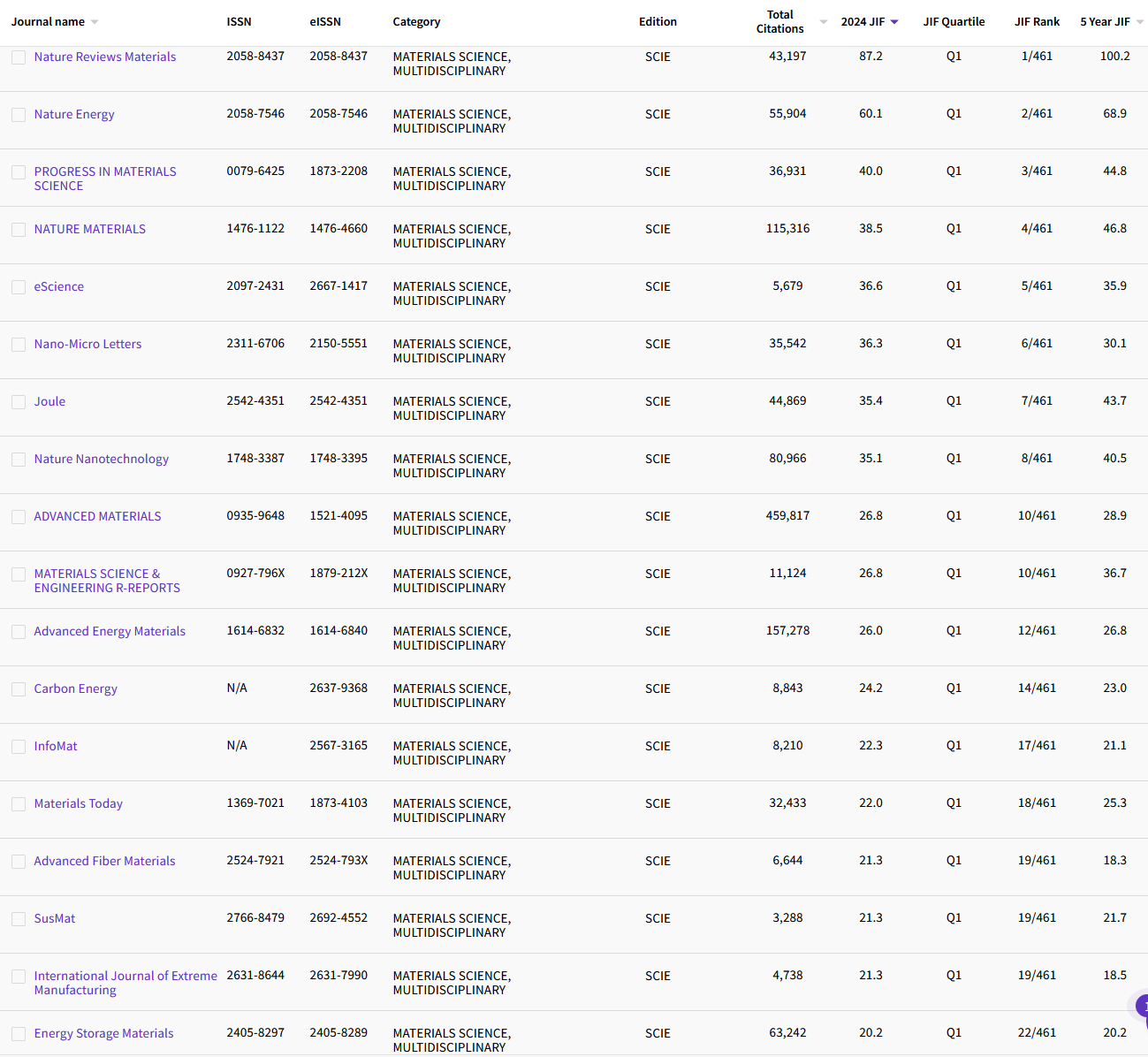
Task: Click the JIF Quartile column header
Action: coord(954,22)
